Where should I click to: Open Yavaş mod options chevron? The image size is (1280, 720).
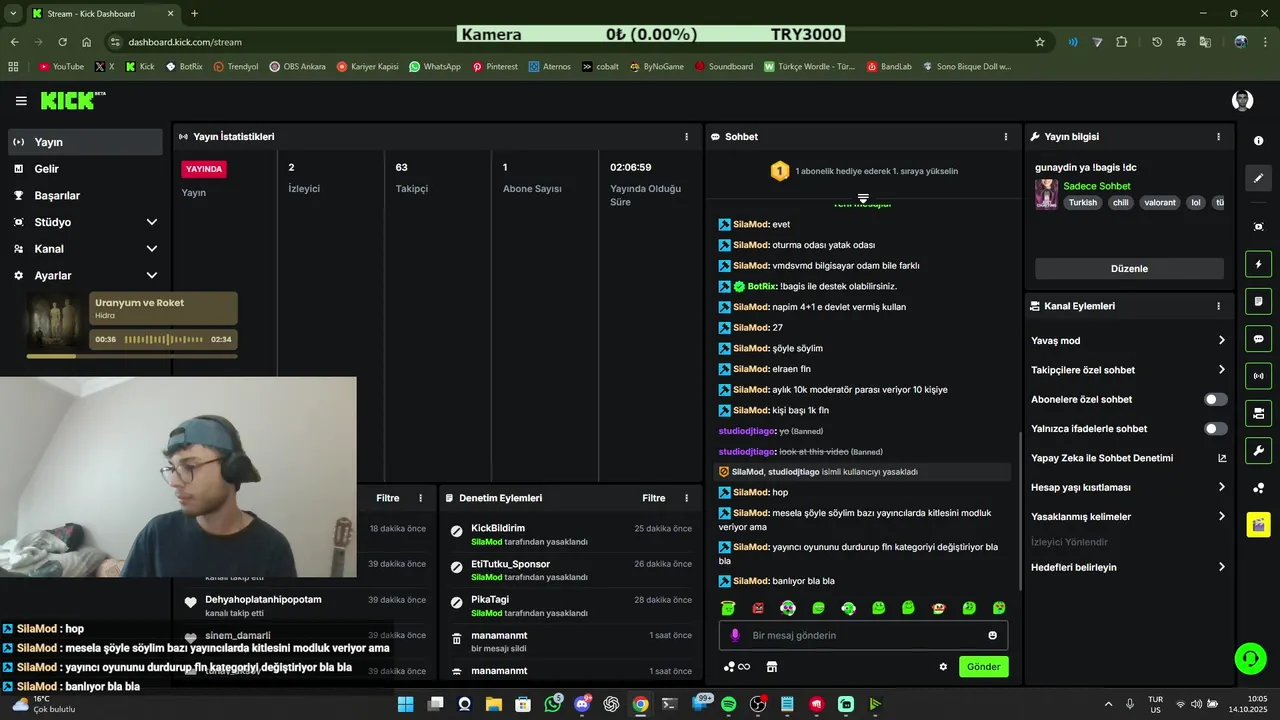(1221, 341)
